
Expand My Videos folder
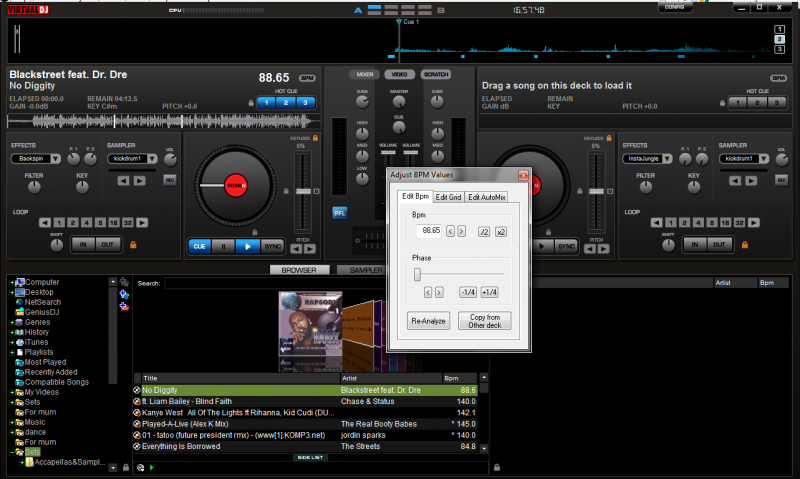tap(12, 392)
